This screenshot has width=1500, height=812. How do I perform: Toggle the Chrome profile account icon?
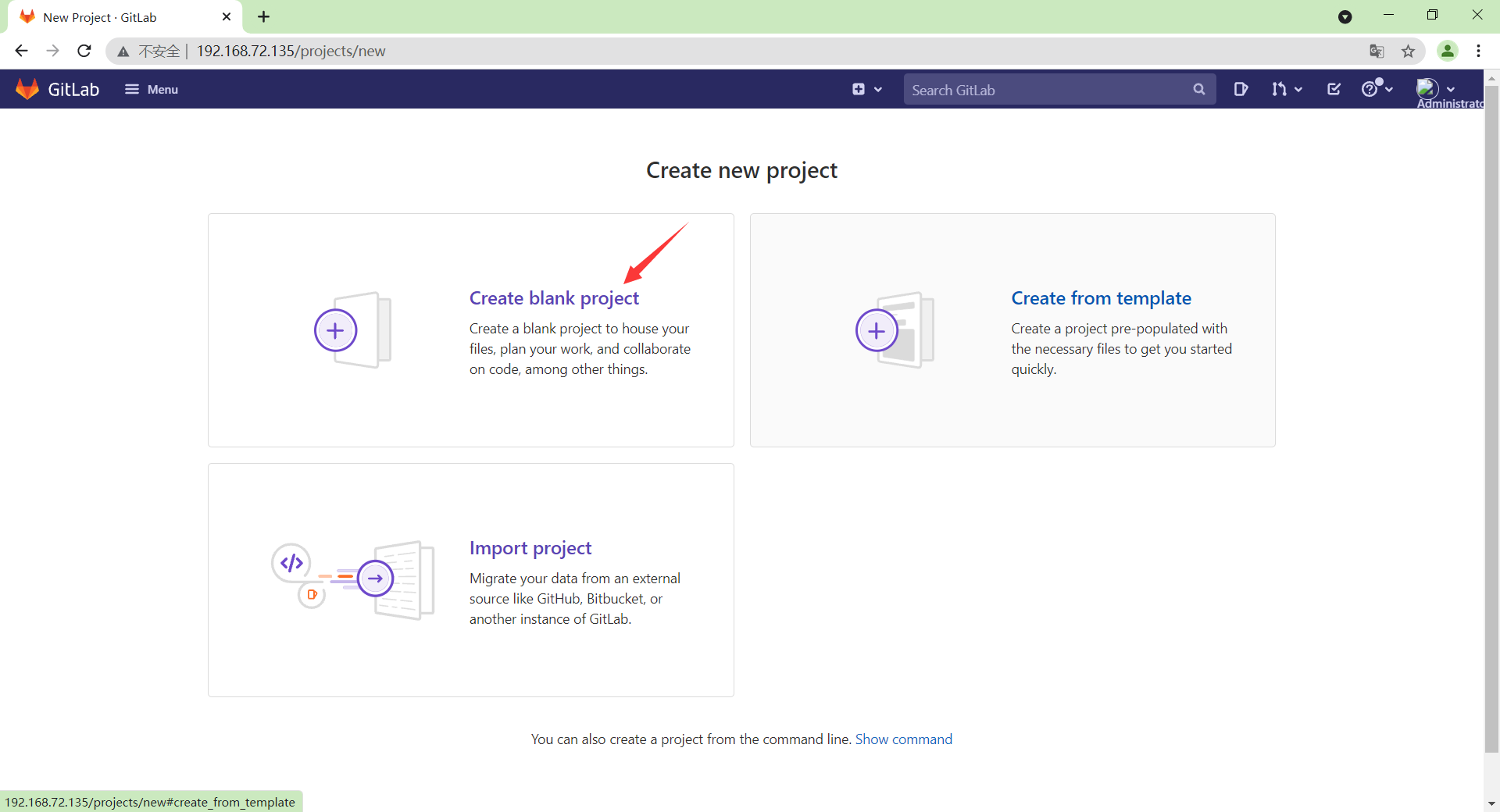pyautogui.click(x=1448, y=51)
